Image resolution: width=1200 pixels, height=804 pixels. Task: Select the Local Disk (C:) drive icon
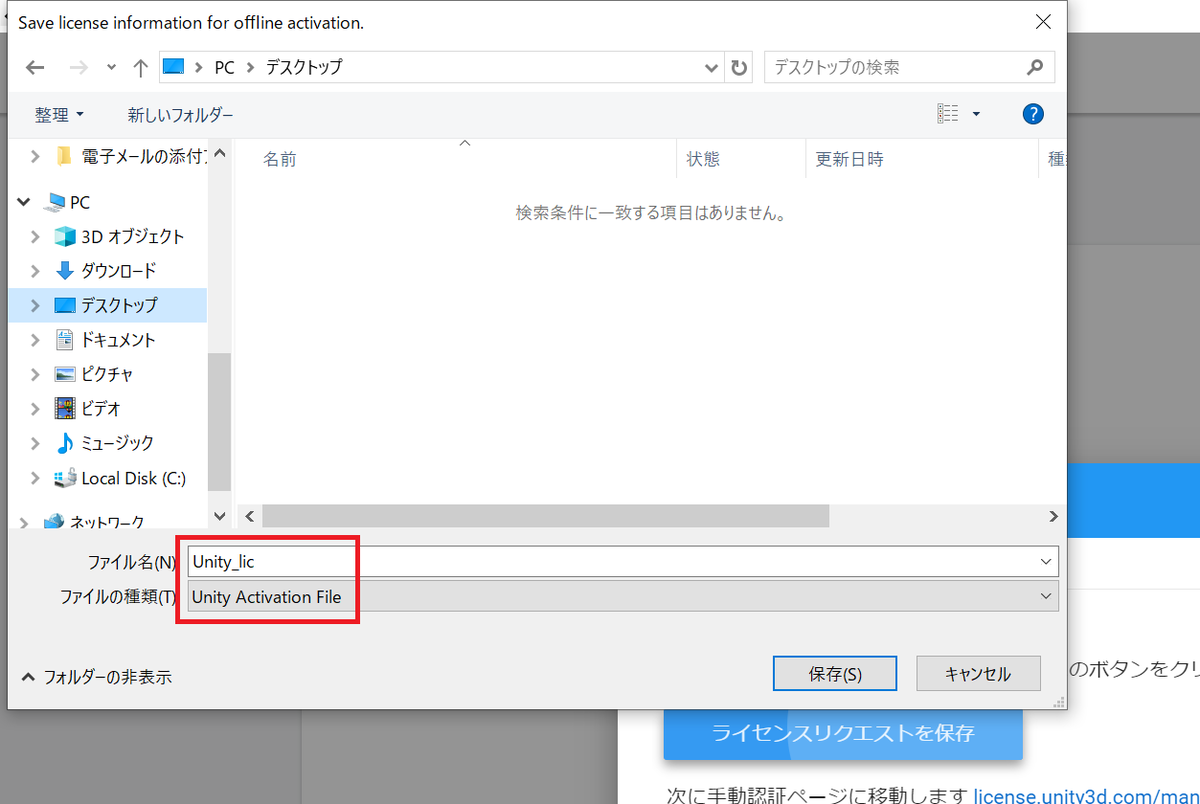coord(64,478)
